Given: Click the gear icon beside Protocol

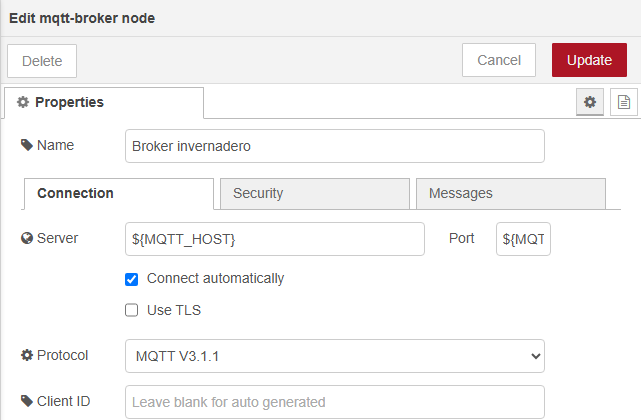Looking at the screenshot, I should [x=27, y=355].
